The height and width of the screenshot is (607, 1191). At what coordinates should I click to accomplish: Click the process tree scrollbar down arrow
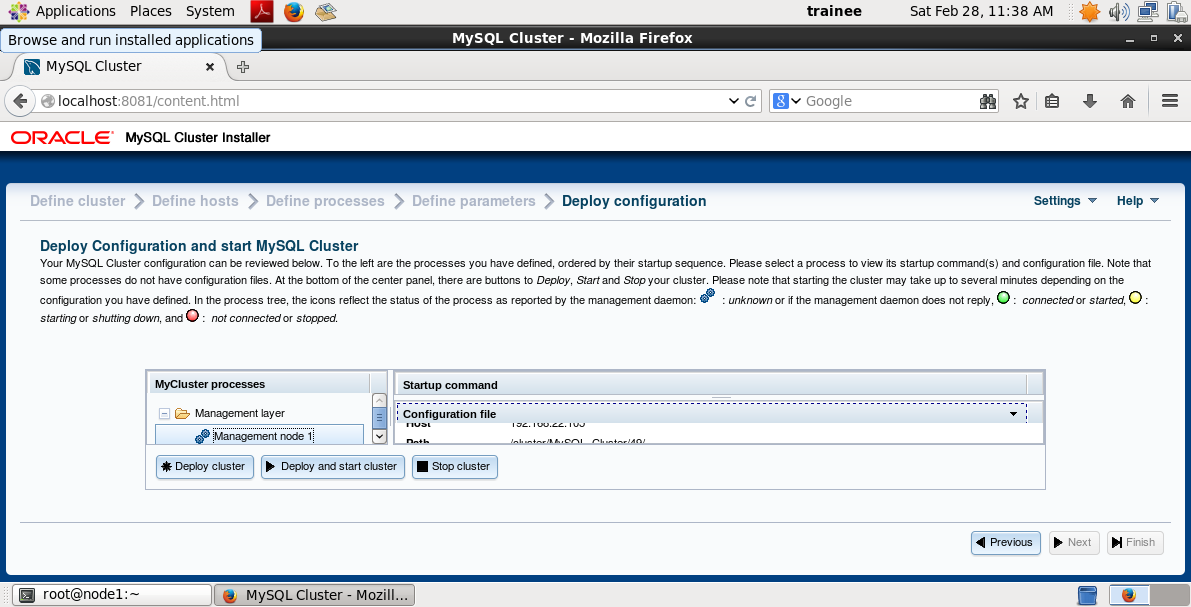click(x=379, y=437)
